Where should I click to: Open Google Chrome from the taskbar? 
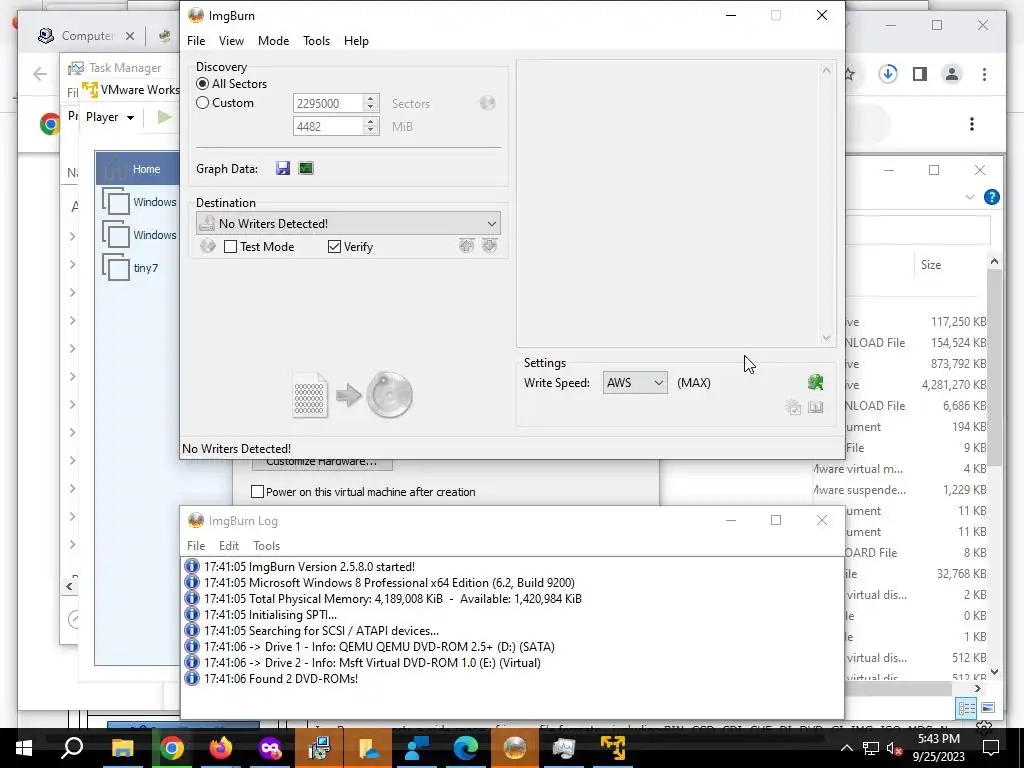[172, 748]
